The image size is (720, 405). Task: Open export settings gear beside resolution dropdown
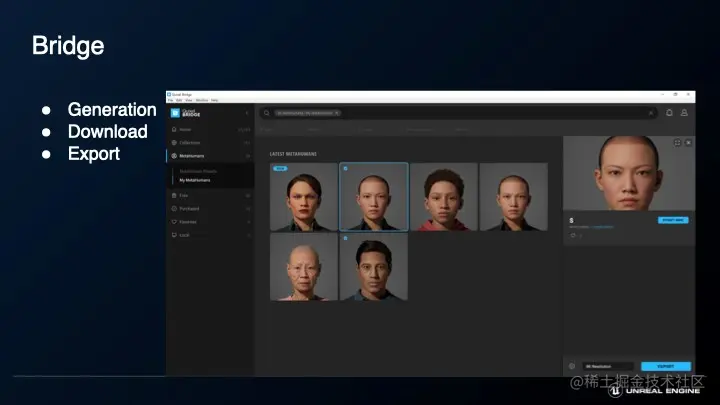click(572, 366)
